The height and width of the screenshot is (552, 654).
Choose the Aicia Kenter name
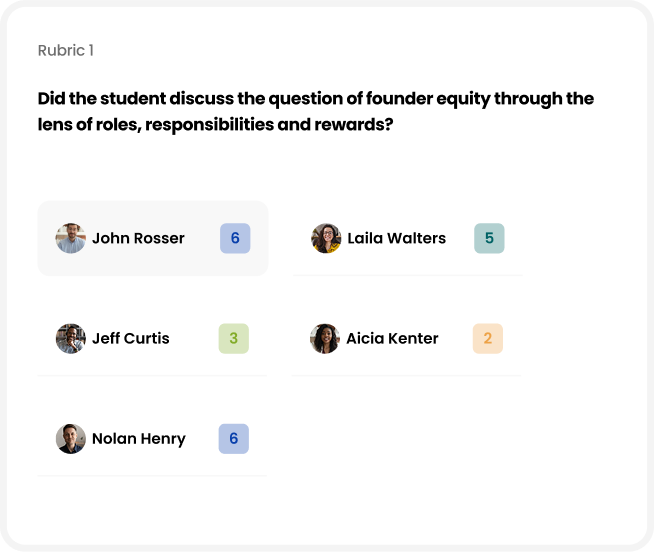tap(392, 338)
